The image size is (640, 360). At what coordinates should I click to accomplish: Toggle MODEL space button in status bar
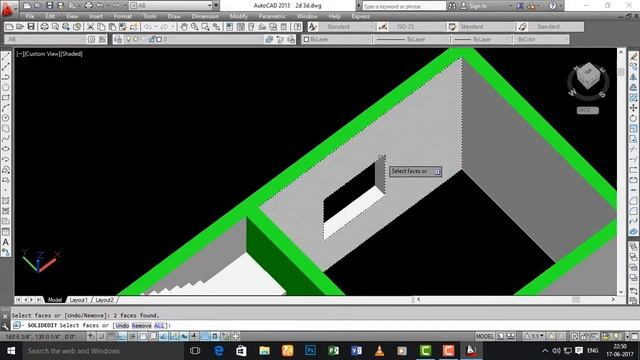tap(485, 336)
